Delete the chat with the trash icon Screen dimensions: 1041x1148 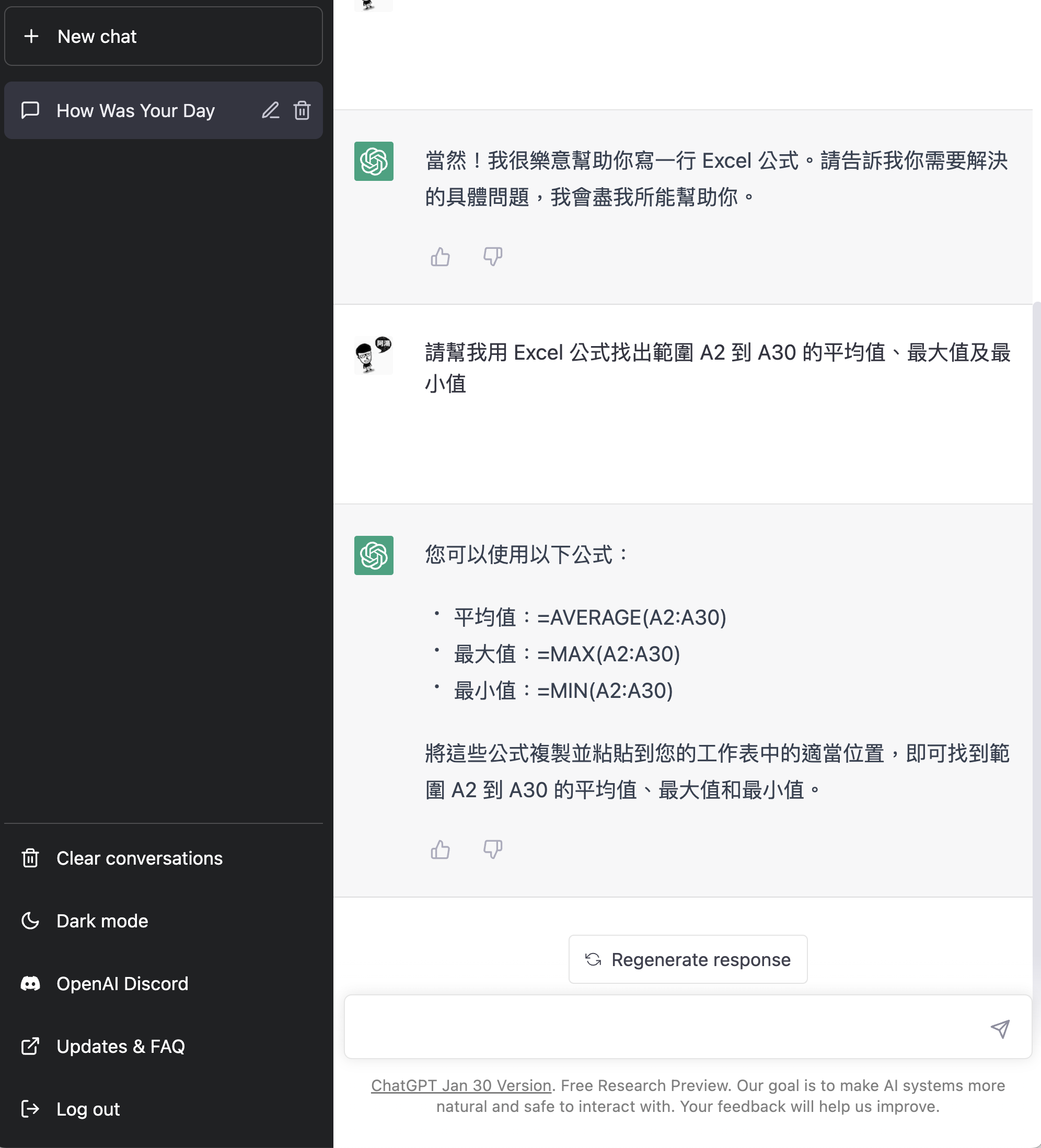tap(302, 110)
